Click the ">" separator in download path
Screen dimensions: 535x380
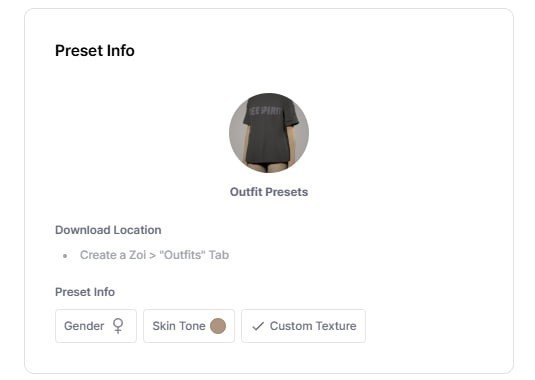[x=153, y=255]
